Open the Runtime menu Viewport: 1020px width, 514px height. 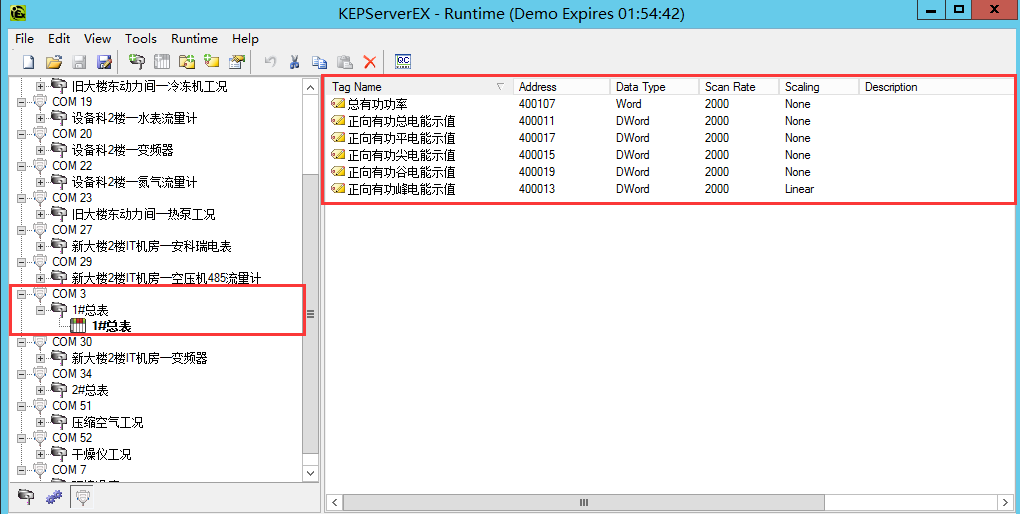click(194, 38)
